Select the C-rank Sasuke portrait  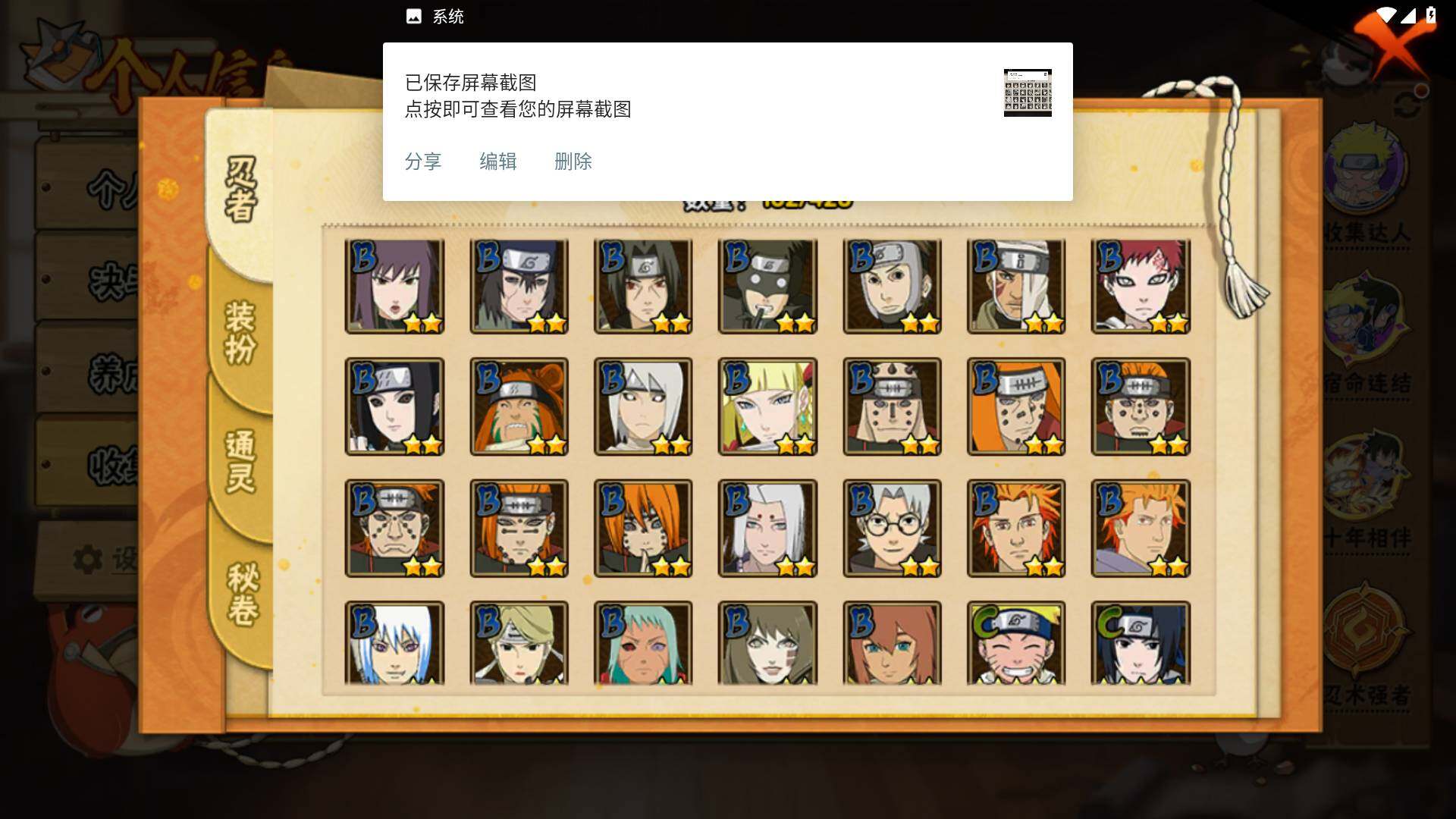(1141, 643)
